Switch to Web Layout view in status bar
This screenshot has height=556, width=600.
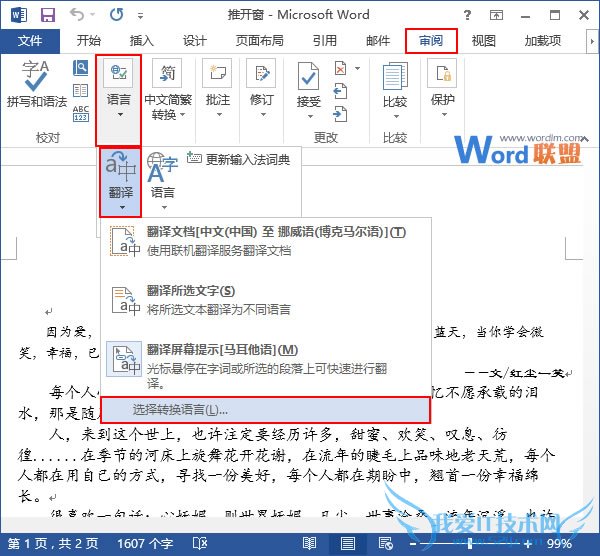(385, 543)
